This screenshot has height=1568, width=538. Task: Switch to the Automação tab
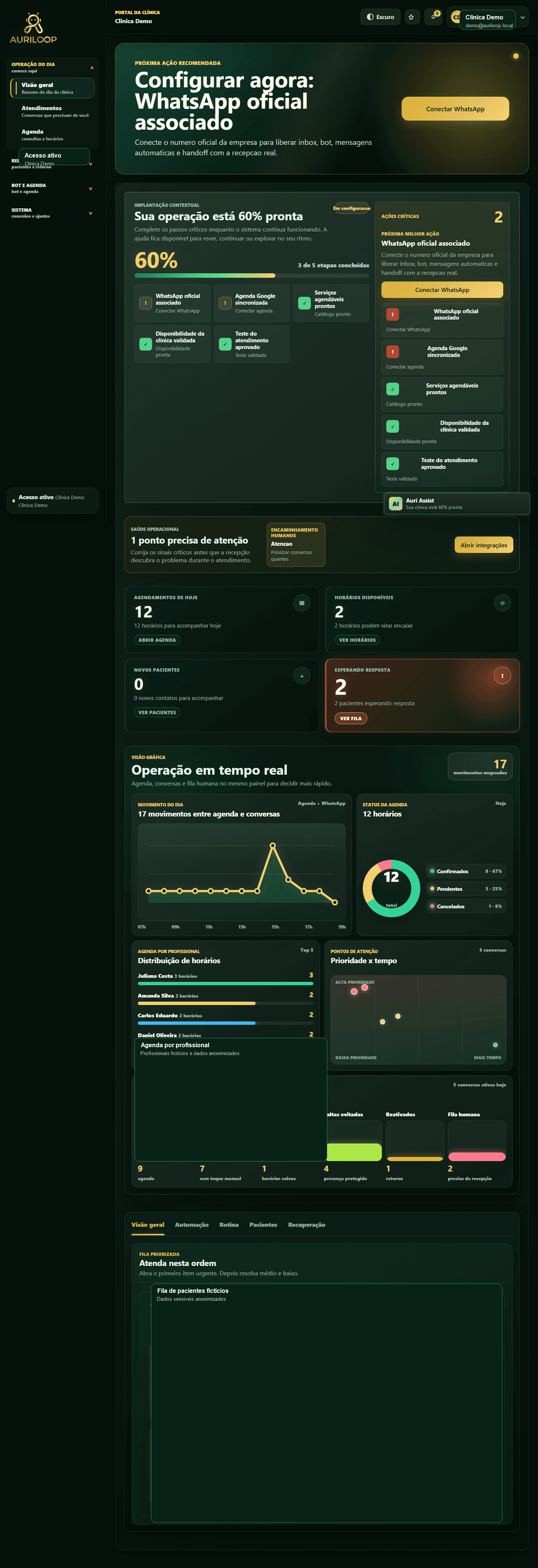click(191, 1225)
